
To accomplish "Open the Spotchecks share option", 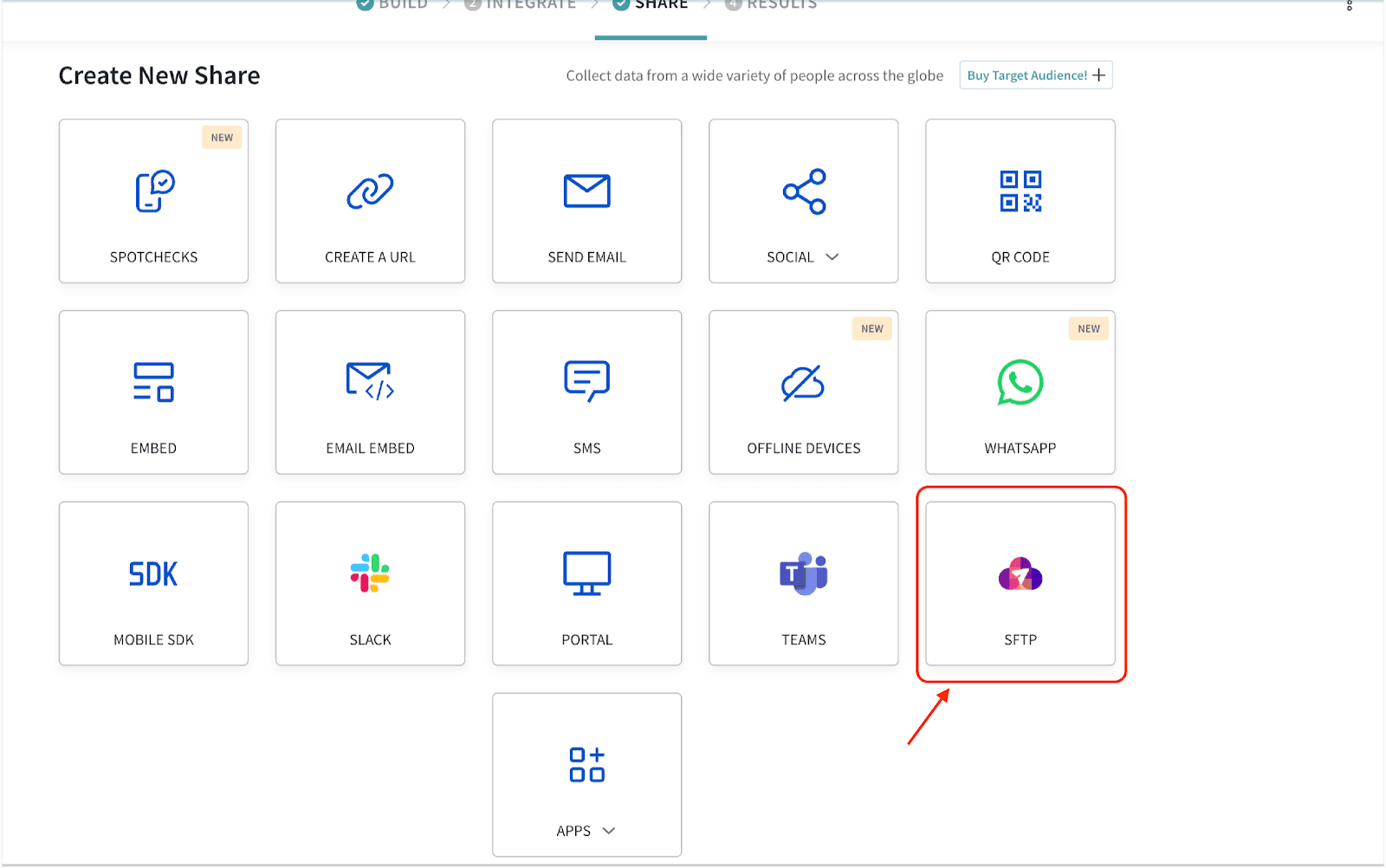I will [x=153, y=201].
